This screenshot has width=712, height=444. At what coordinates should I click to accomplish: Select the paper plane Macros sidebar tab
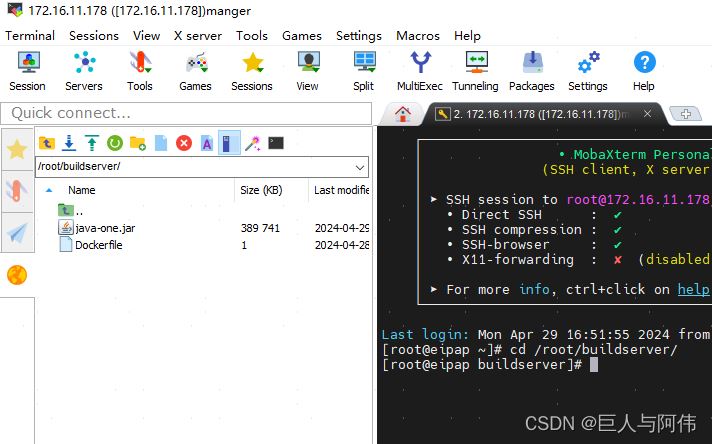coord(17,233)
